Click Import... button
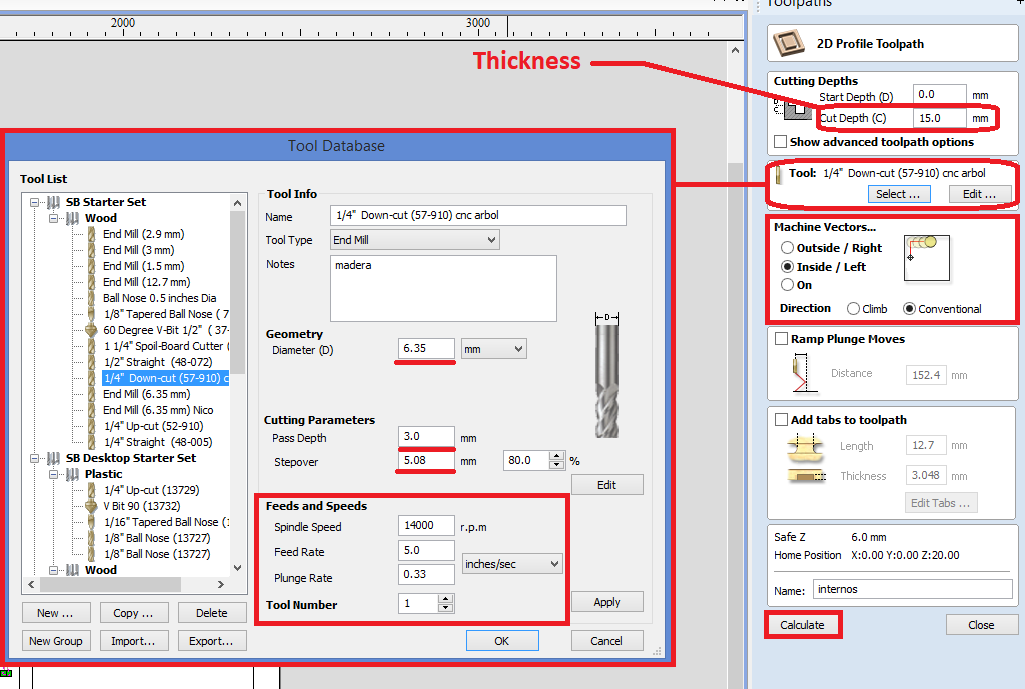Image resolution: width=1025 pixels, height=689 pixels. point(133,641)
